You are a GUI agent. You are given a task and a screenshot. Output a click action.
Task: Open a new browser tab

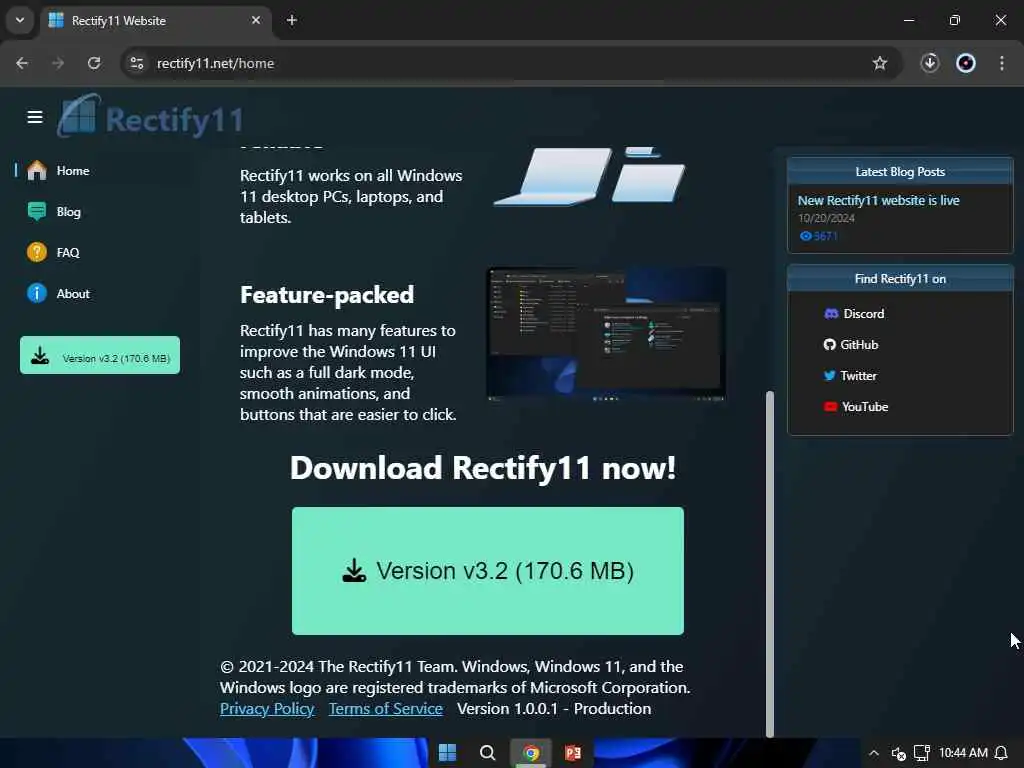click(x=292, y=20)
